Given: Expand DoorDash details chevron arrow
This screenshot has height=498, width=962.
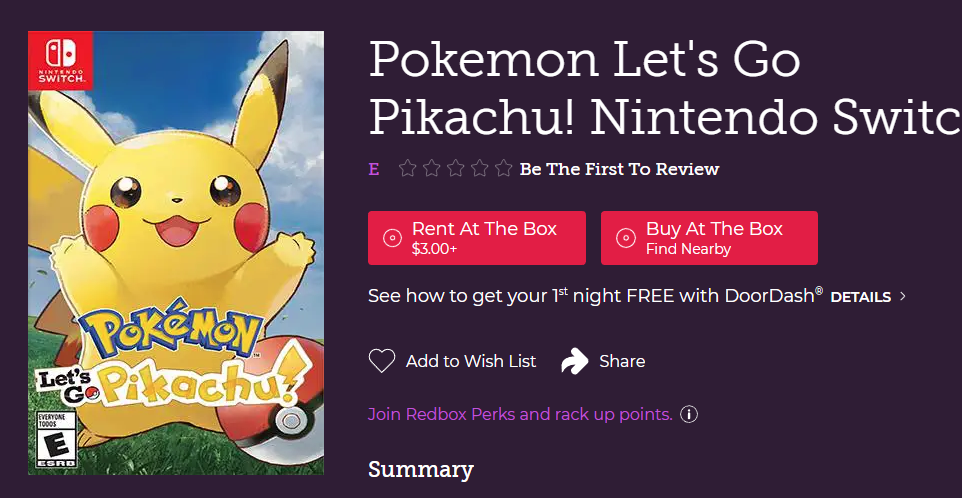Looking at the screenshot, I should pos(902,297).
